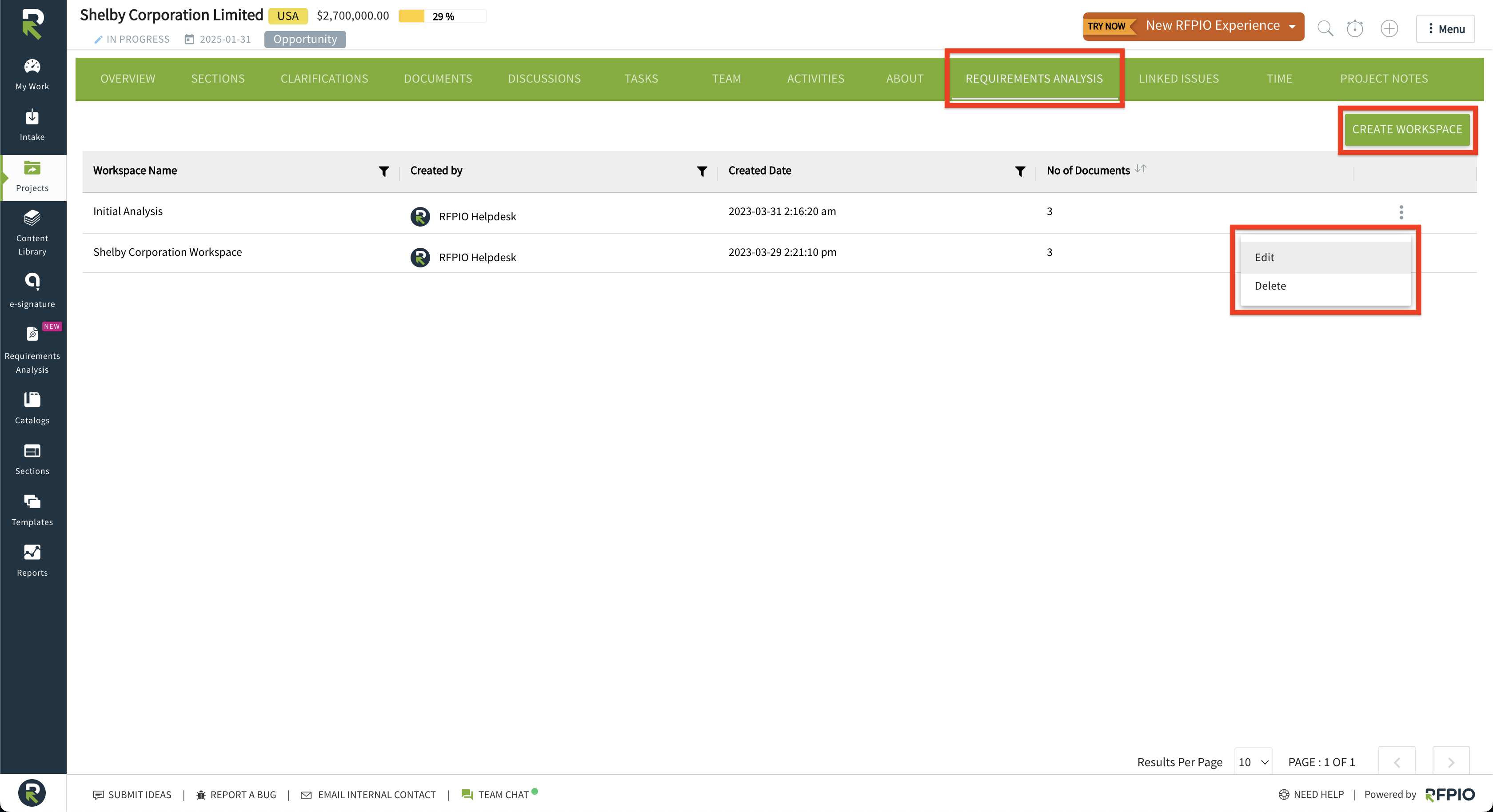Switch to the SECTIONS tab
Image resolution: width=1493 pixels, height=812 pixels.
point(218,78)
